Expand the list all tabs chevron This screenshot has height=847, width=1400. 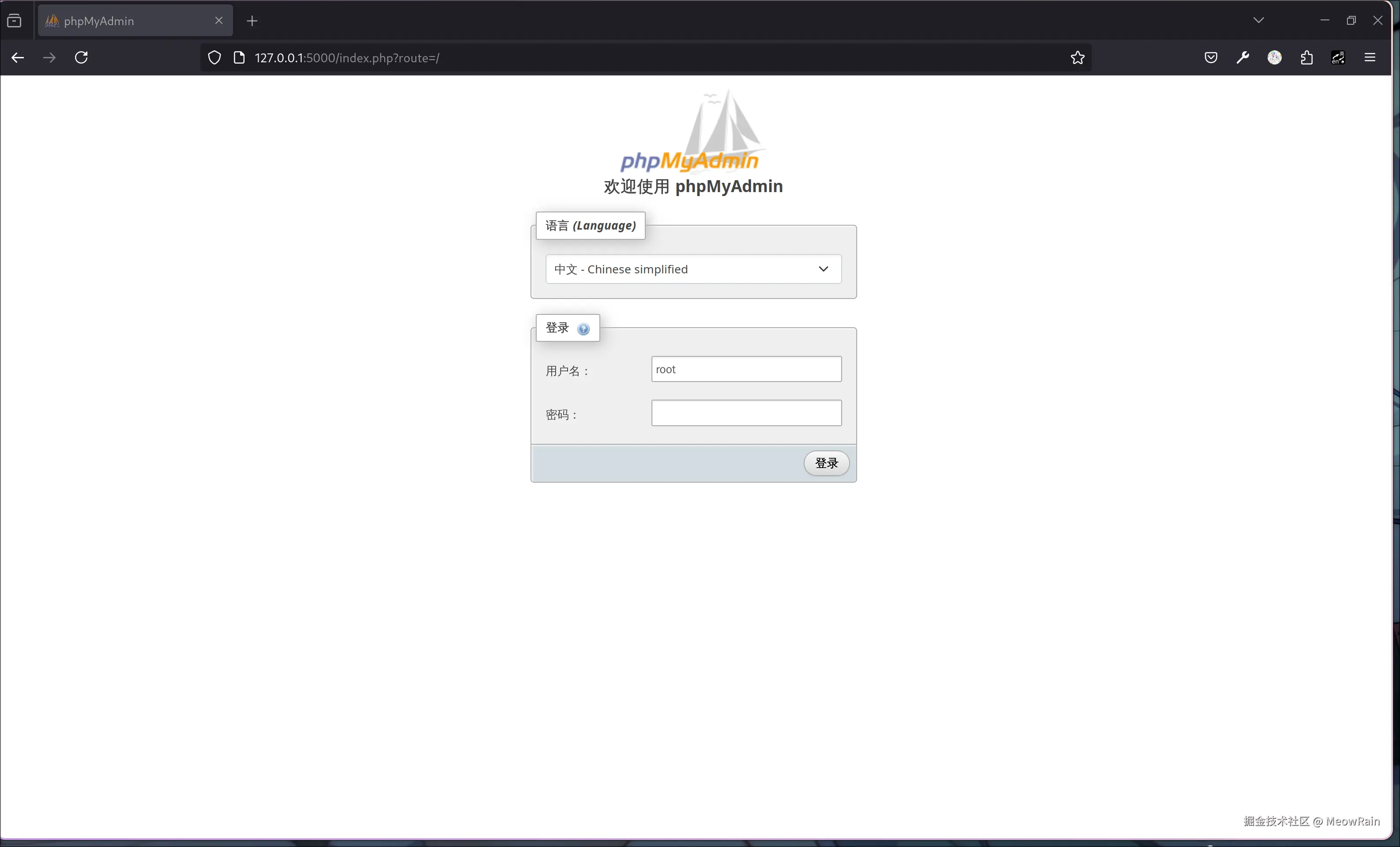tap(1258, 20)
